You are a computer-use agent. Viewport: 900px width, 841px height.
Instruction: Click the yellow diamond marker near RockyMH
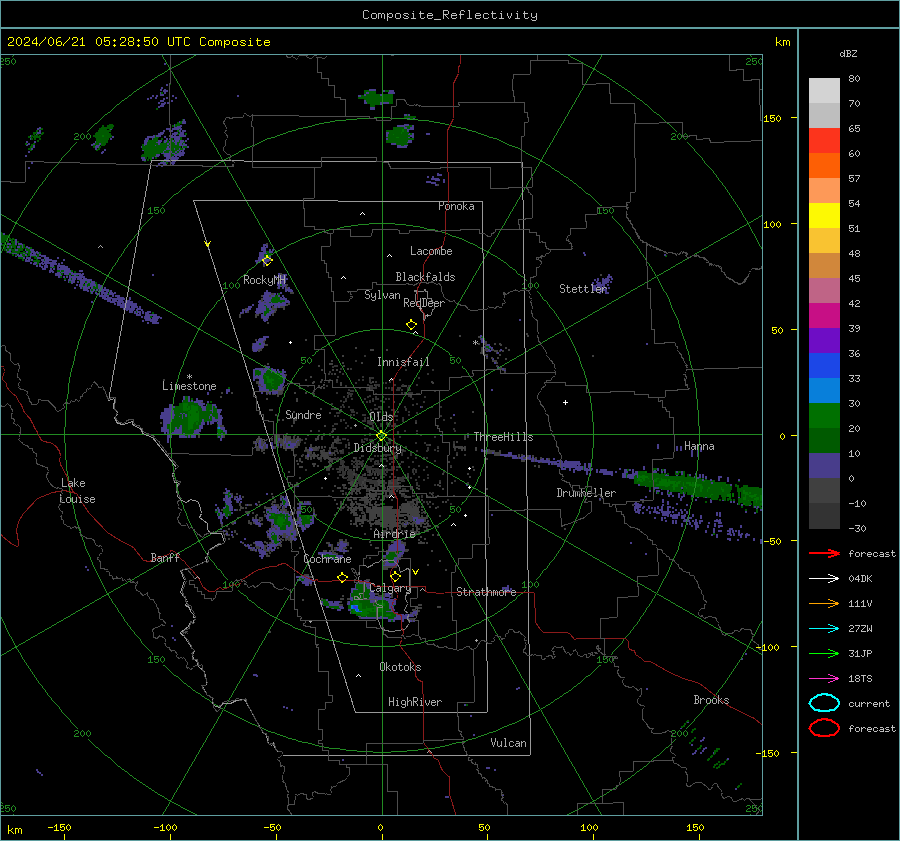[x=267, y=261]
